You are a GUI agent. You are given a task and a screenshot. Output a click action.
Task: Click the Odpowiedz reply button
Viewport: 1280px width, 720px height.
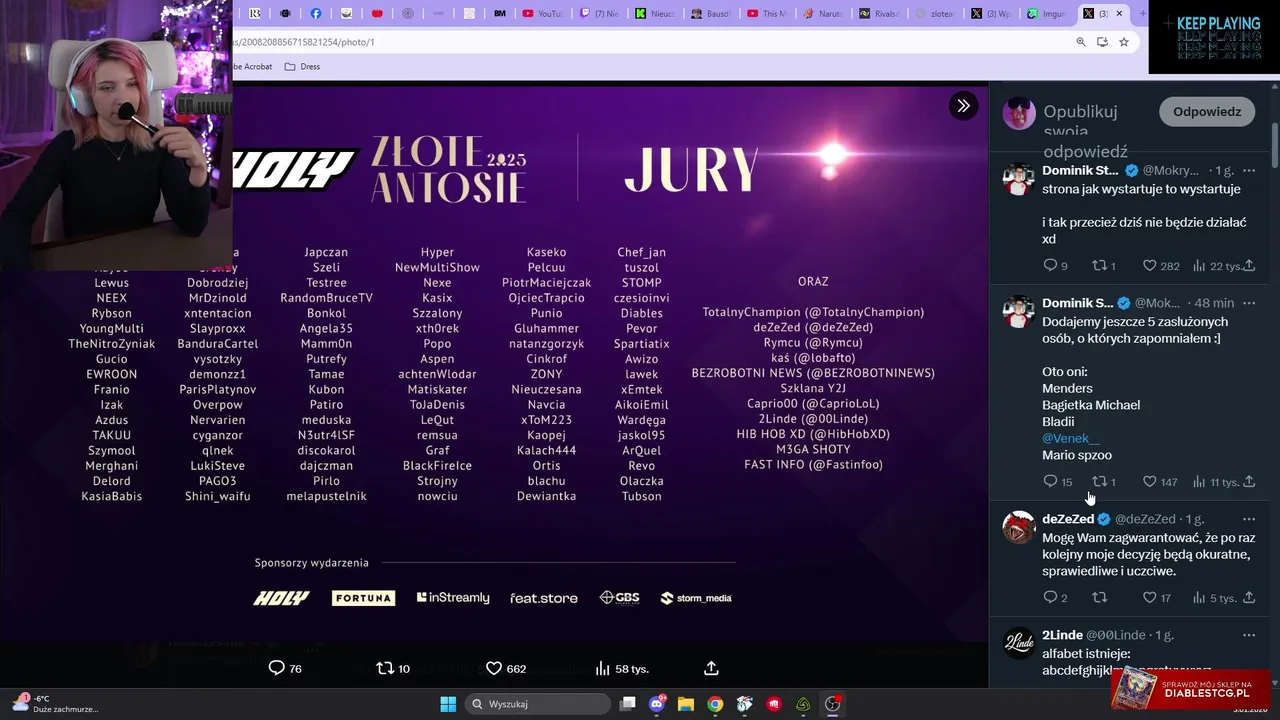pos(1207,111)
